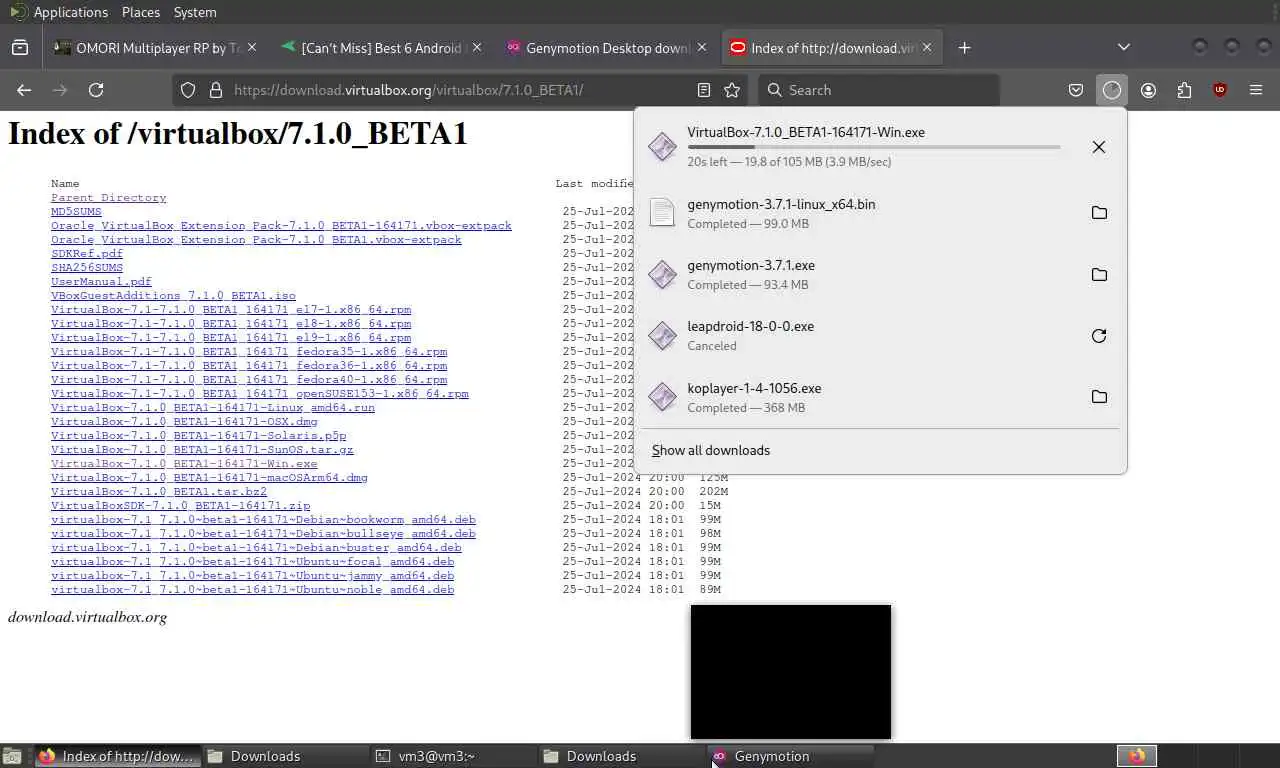1280x768 pixels.
Task: Close the Genymotion Desktop tab
Action: coord(702,47)
